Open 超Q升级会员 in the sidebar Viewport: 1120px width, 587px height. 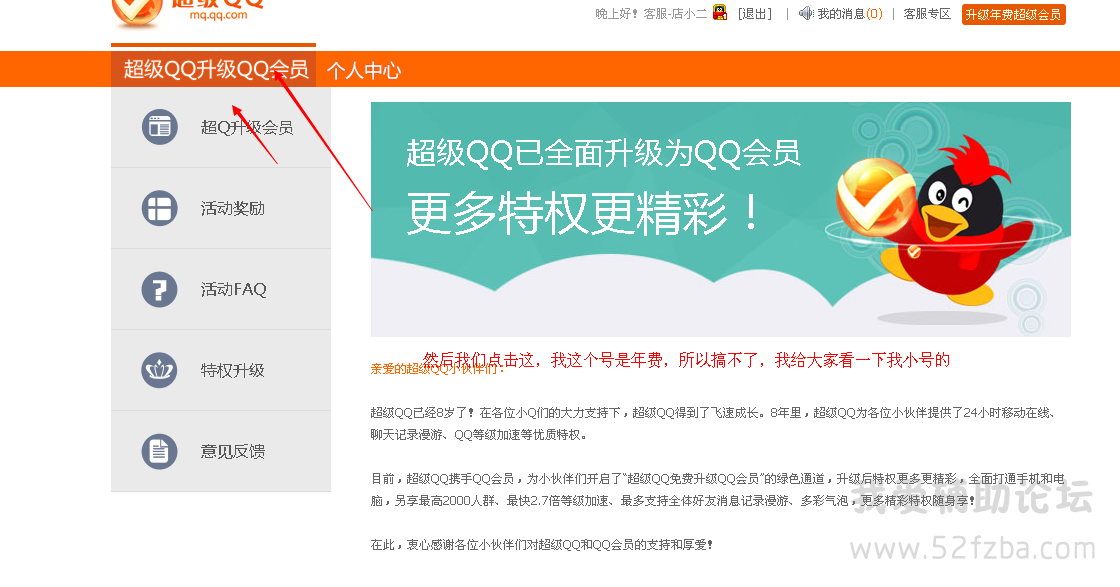tap(221, 127)
